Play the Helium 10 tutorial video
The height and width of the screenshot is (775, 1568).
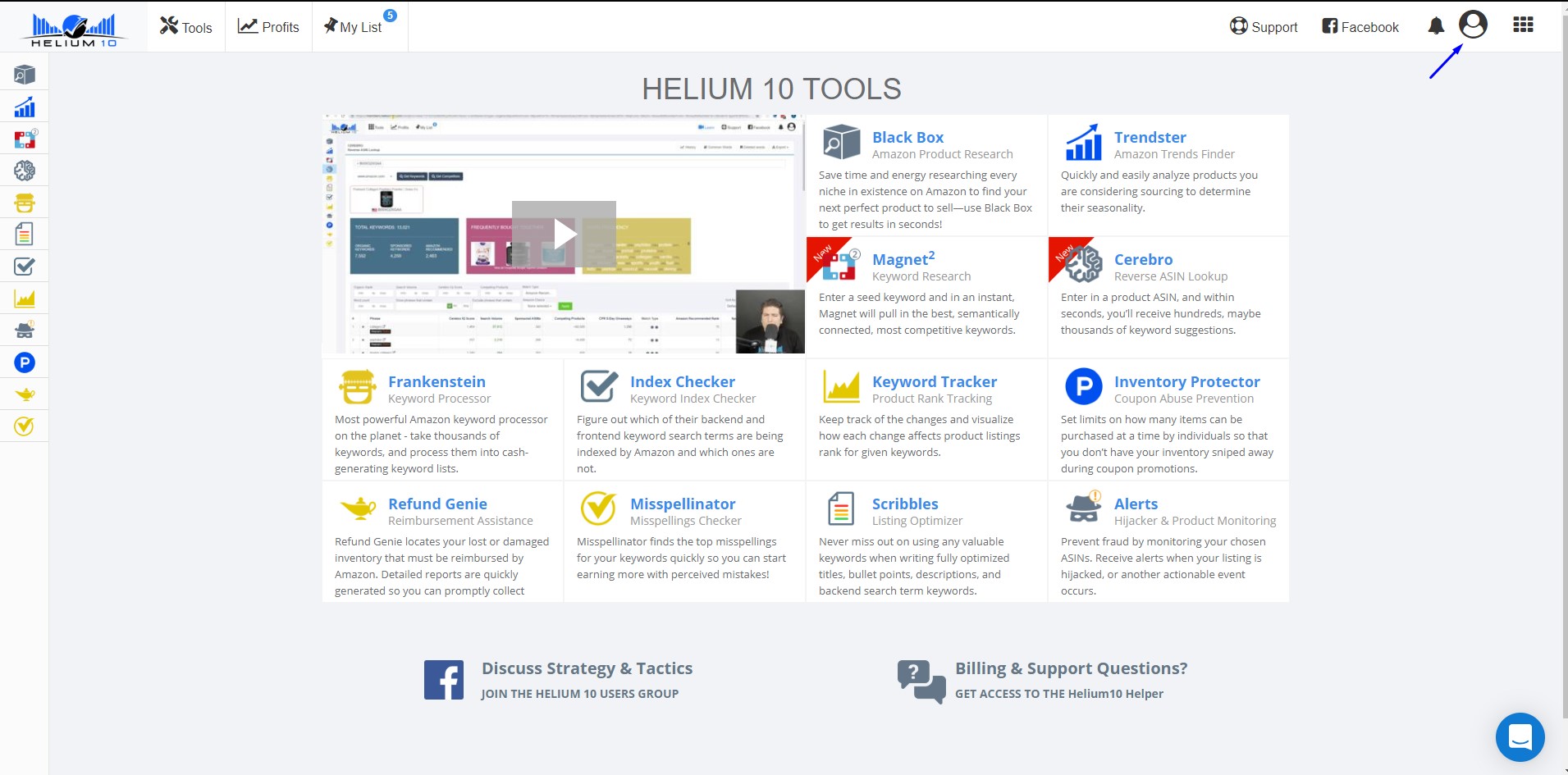(564, 234)
